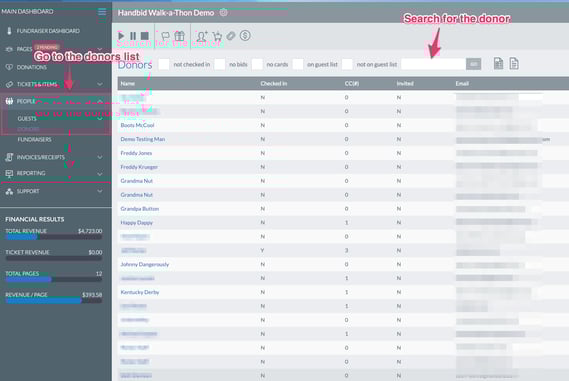Open donor Demo Testing Man
This screenshot has width=569, height=381.
click(143, 139)
